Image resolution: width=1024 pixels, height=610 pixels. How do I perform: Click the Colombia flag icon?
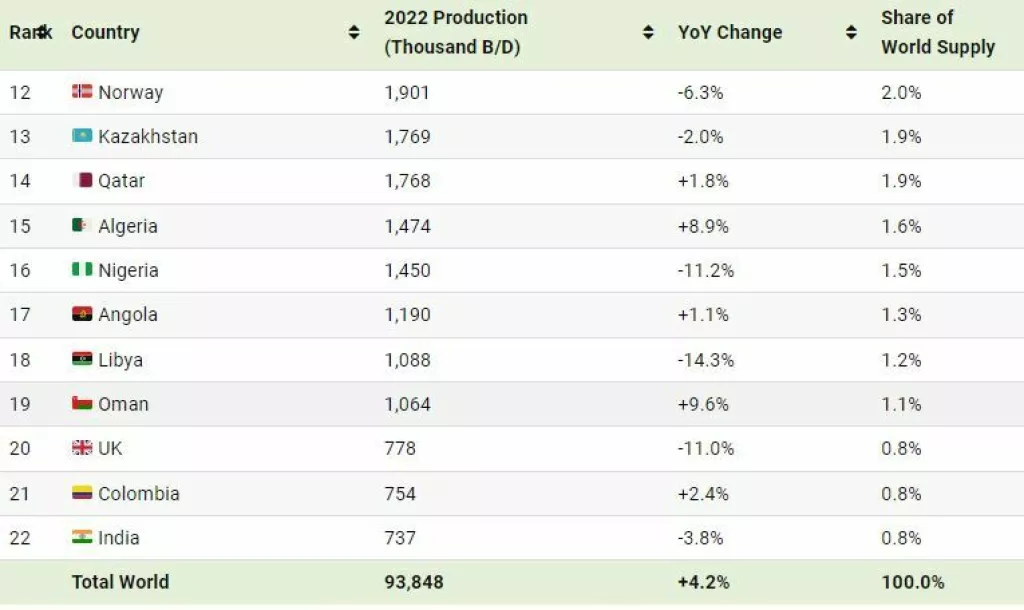coord(82,493)
